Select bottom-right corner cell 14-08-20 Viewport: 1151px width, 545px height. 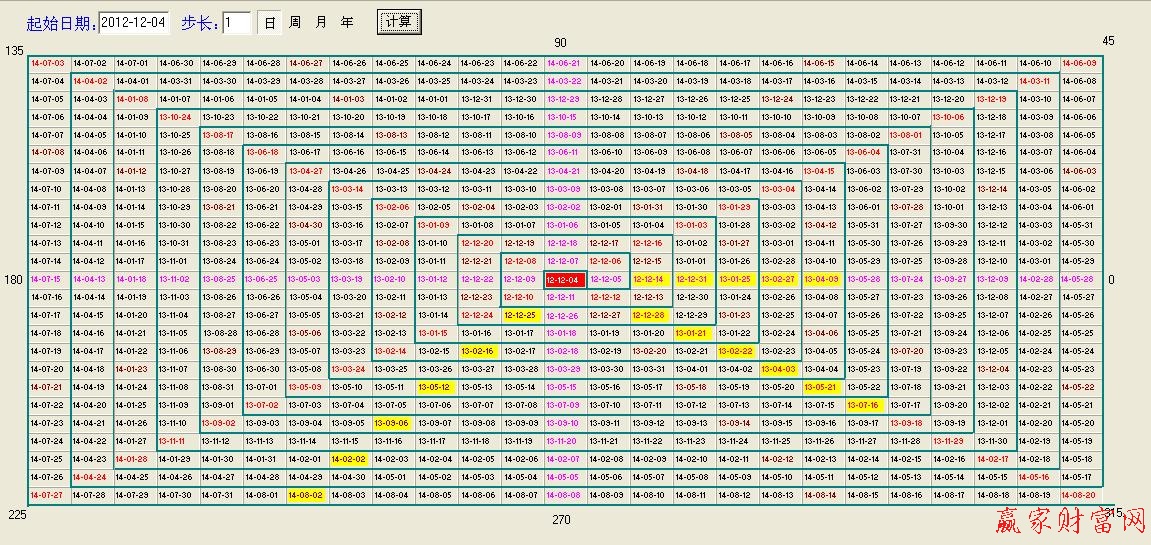point(1078,496)
